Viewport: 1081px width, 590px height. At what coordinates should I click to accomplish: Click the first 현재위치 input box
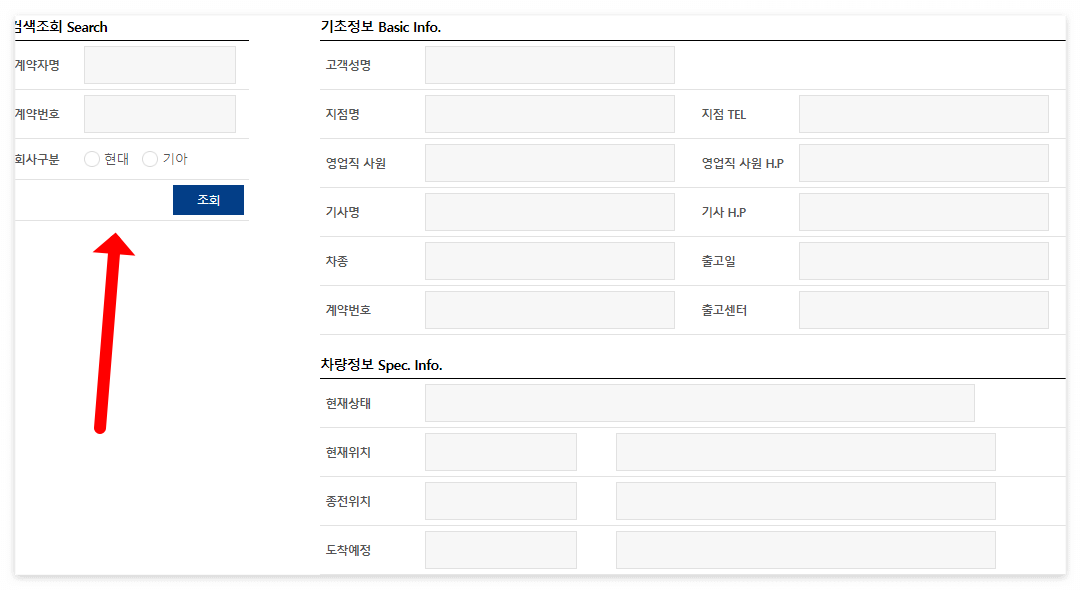(501, 451)
